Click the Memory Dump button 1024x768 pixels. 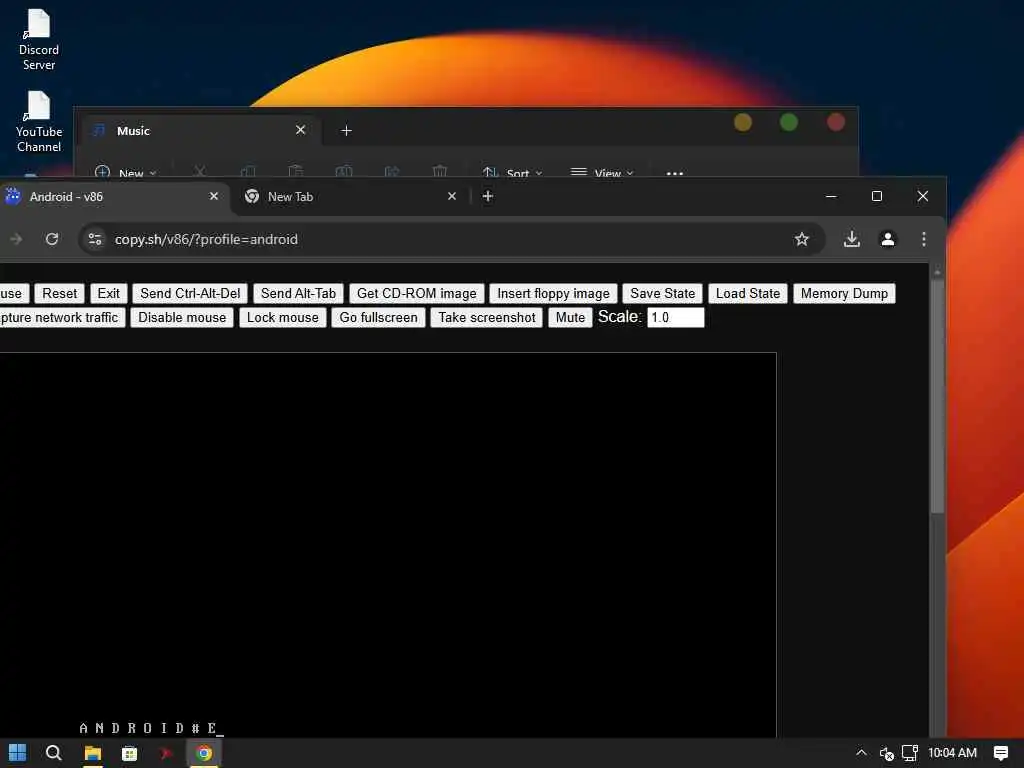coord(844,293)
